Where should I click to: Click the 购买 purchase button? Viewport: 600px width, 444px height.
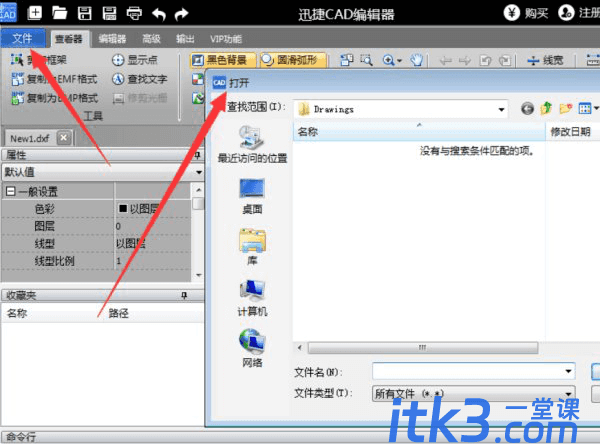pyautogui.click(x=526, y=13)
